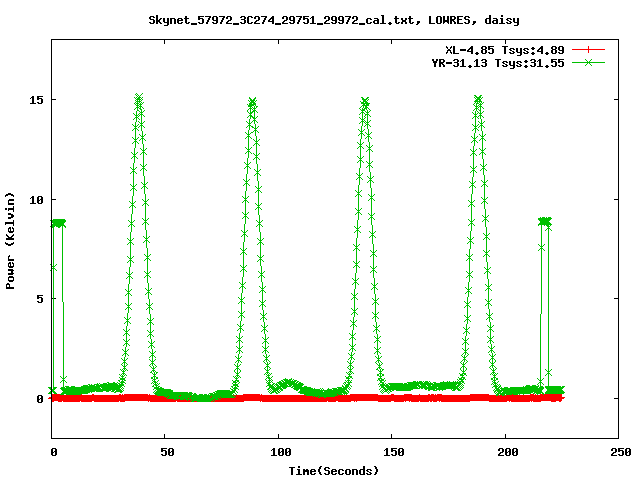Click the Power (Kelvin) y-axis label

[x=10, y=241]
